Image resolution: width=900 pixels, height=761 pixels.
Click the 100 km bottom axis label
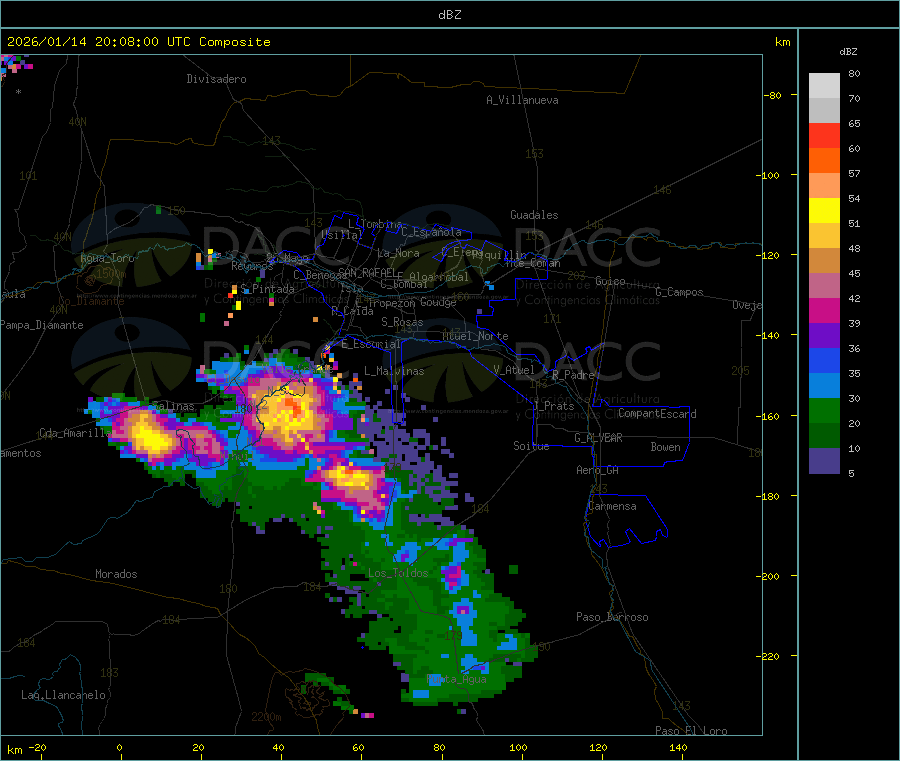point(518,747)
